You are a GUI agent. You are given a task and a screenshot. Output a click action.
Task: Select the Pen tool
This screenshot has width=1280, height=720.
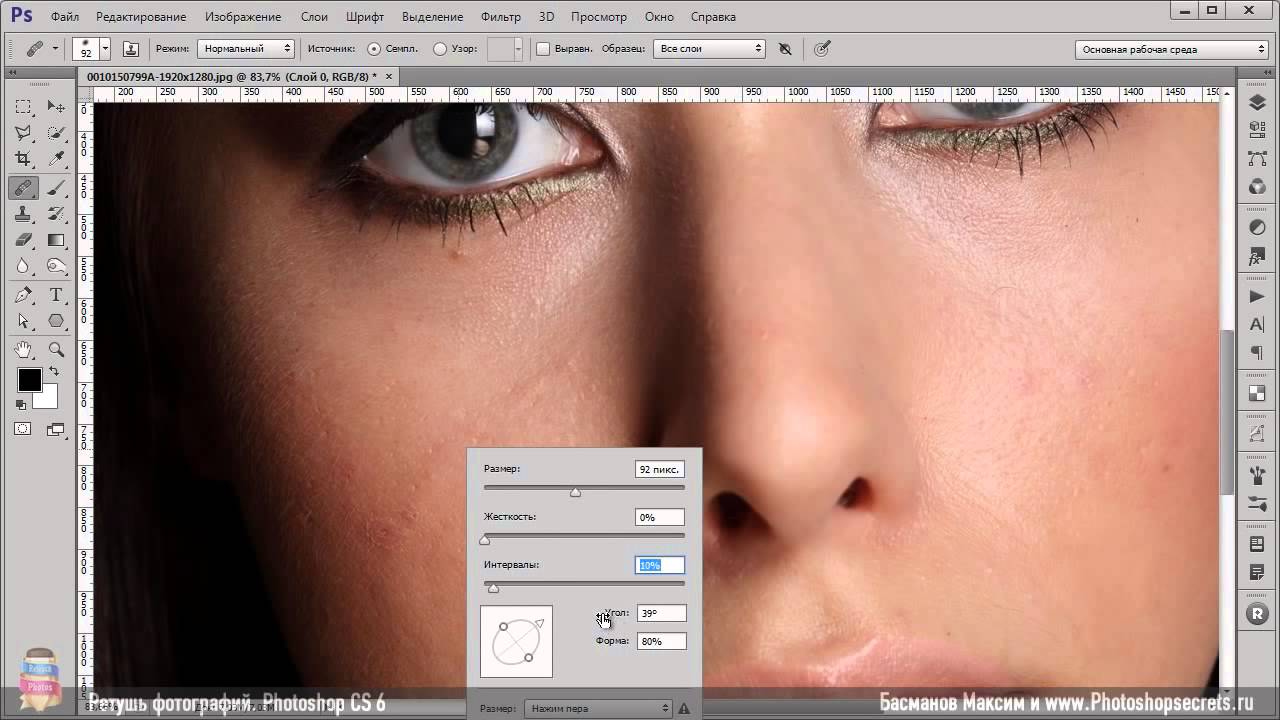[23, 295]
